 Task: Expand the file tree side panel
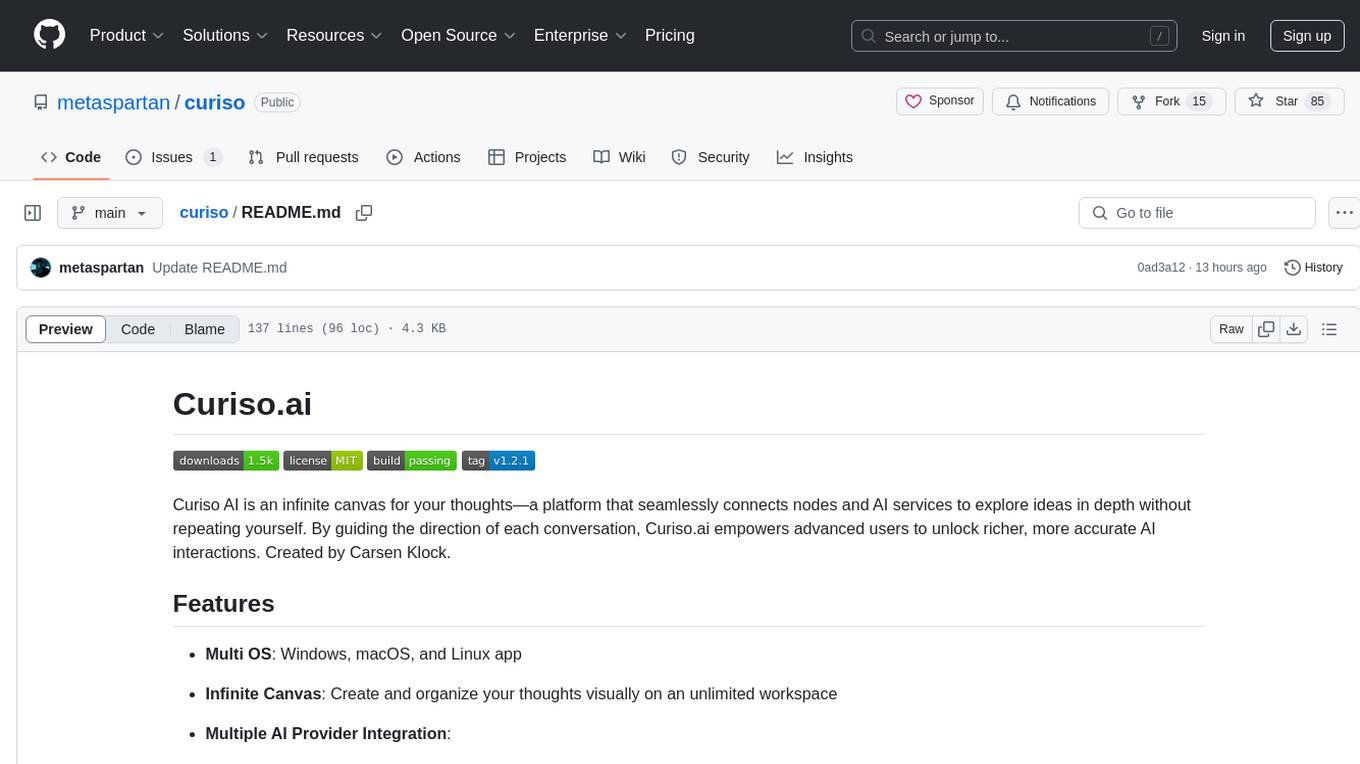[x=33, y=213]
